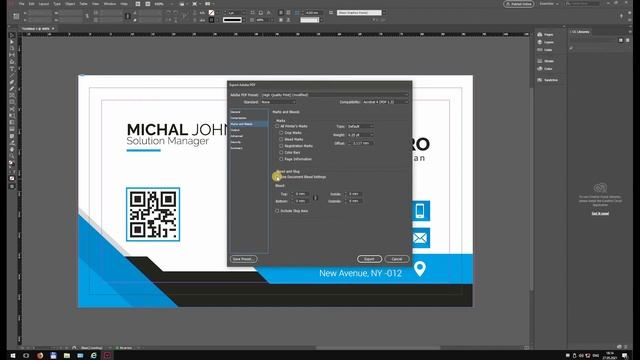
Task: Enable Bleed Marks checkbox
Action: pos(281,140)
